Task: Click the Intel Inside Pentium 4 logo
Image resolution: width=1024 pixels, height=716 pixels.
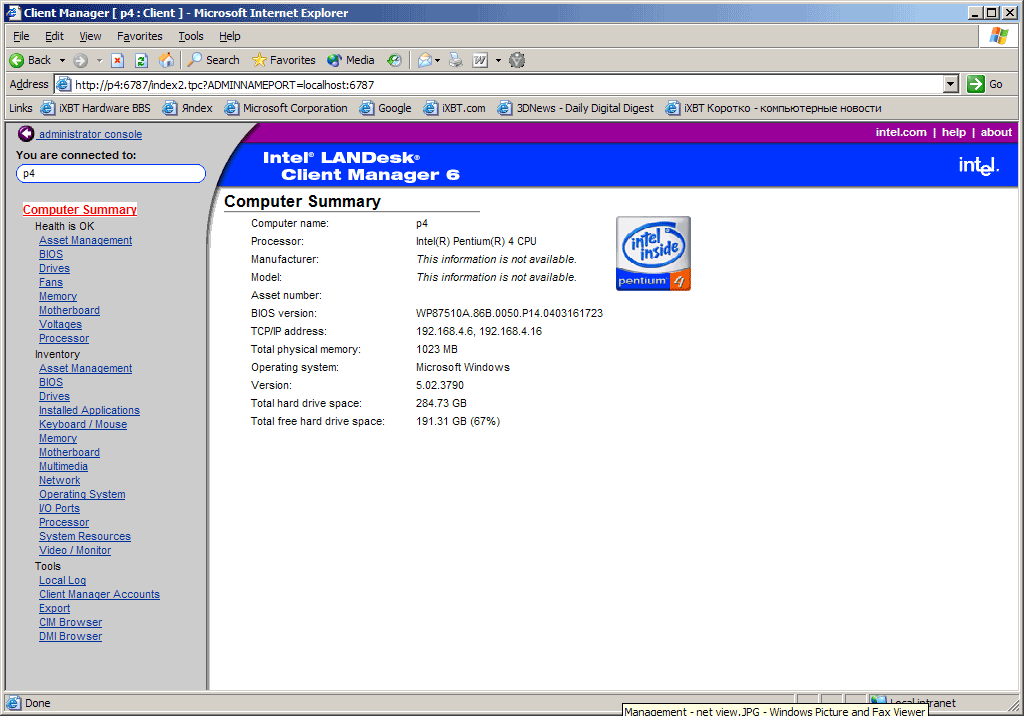Action: 653,253
